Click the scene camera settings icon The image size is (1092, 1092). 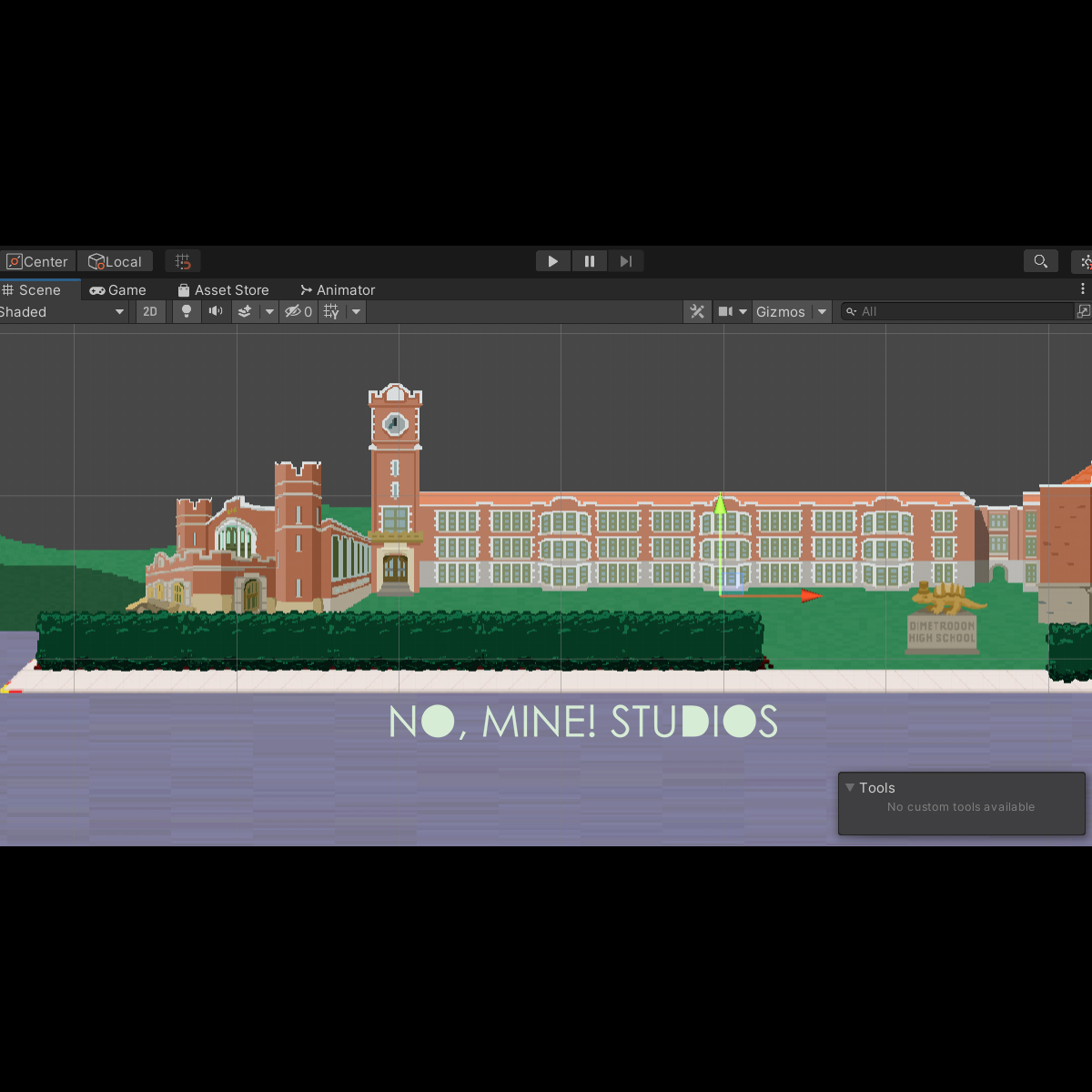pos(725,311)
